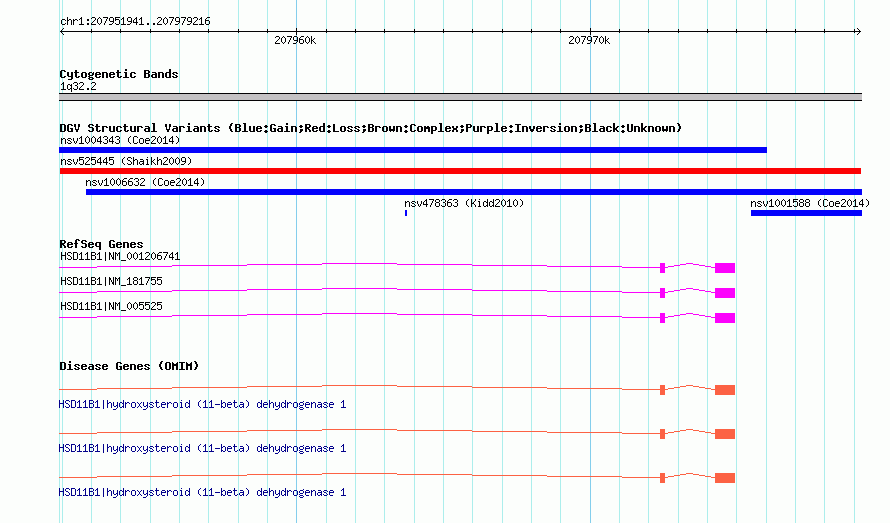Click the gray 1q32.2 cytogenetic band bar
The image size is (890, 523).
460,97
